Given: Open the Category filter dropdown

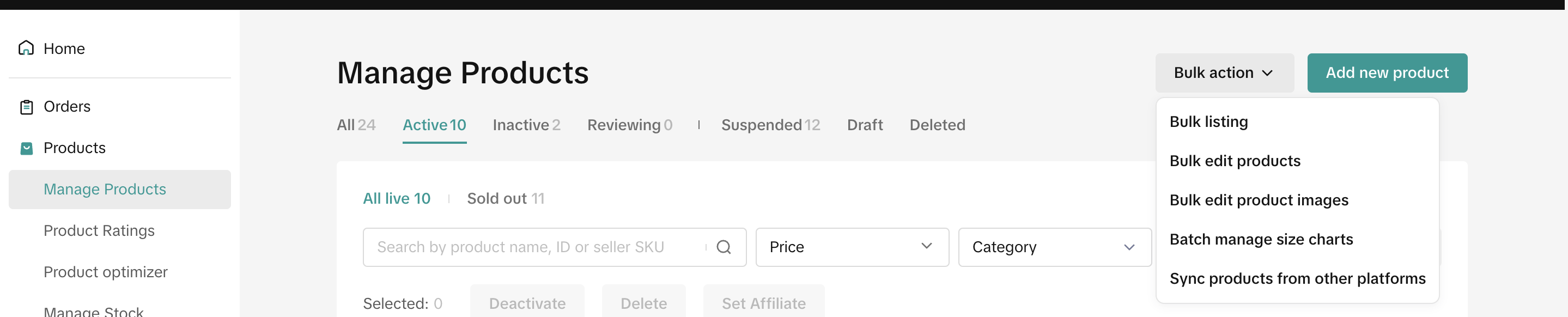Looking at the screenshot, I should coord(1054,247).
